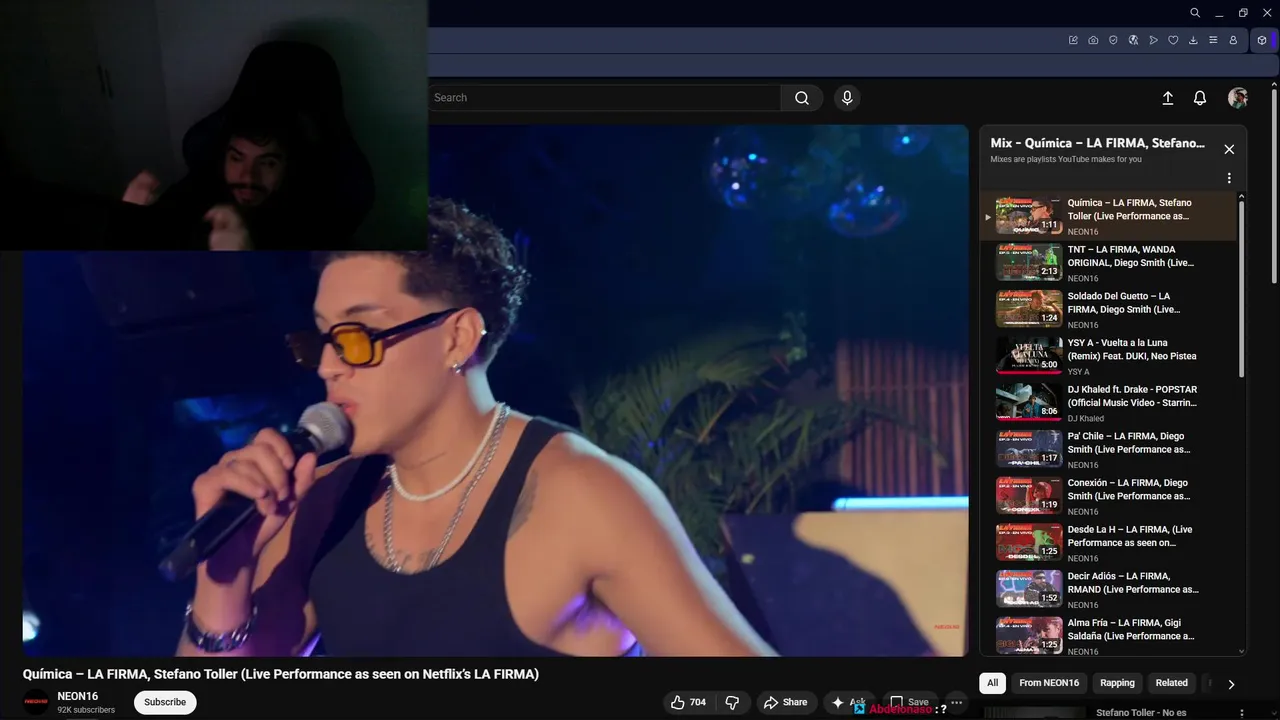The width and height of the screenshot is (1280, 720).
Task: Select the Related filter chip
Action: click(1172, 683)
